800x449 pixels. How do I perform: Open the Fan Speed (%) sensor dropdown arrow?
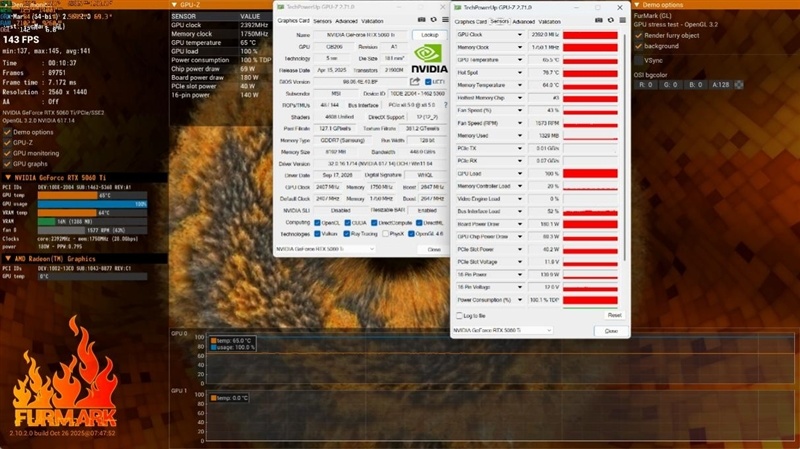coord(519,111)
